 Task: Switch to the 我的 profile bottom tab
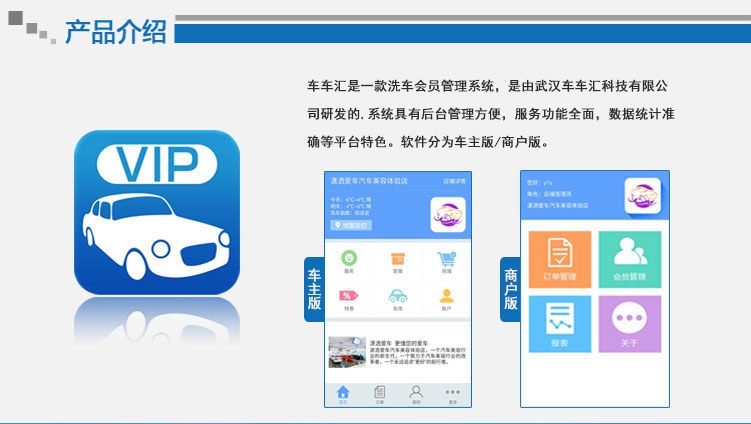[x=416, y=394]
